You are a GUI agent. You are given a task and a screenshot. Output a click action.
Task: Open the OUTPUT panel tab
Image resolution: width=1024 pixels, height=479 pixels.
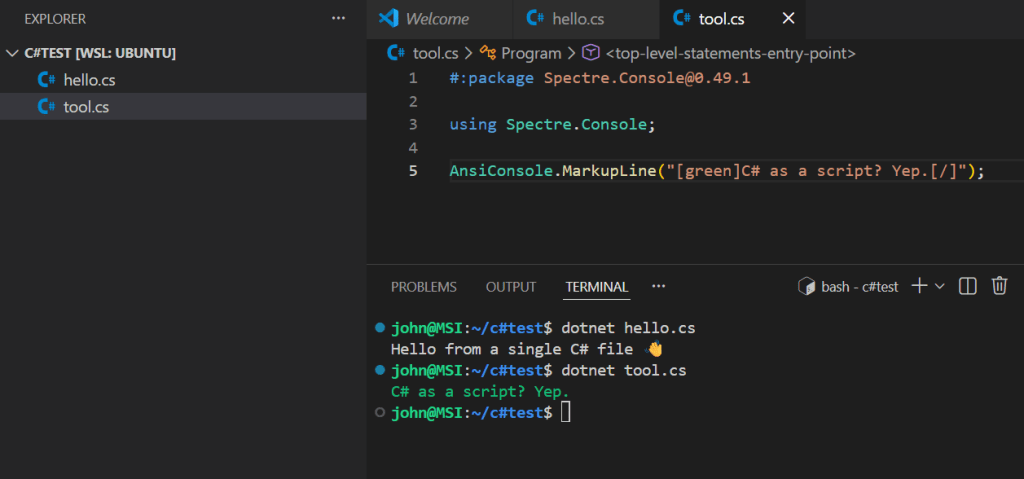point(511,287)
